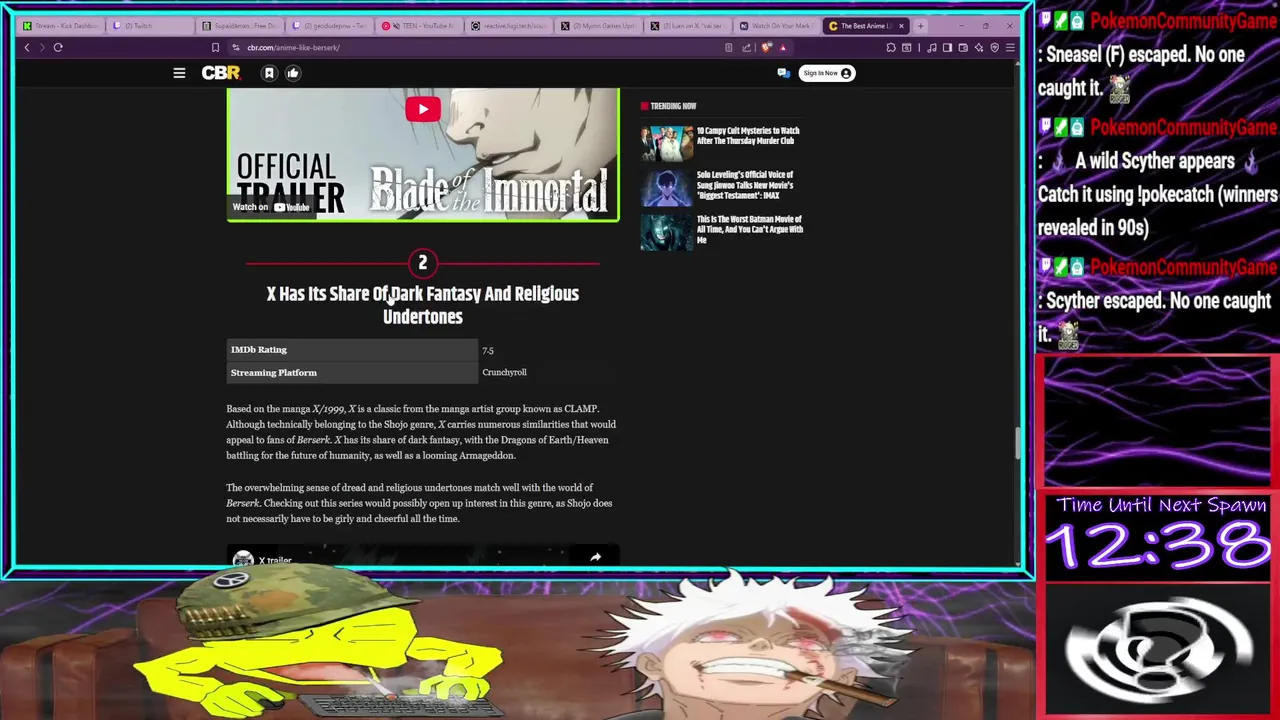
Task: Open CBR bookmark icon in header
Action: pyautogui.click(x=269, y=73)
